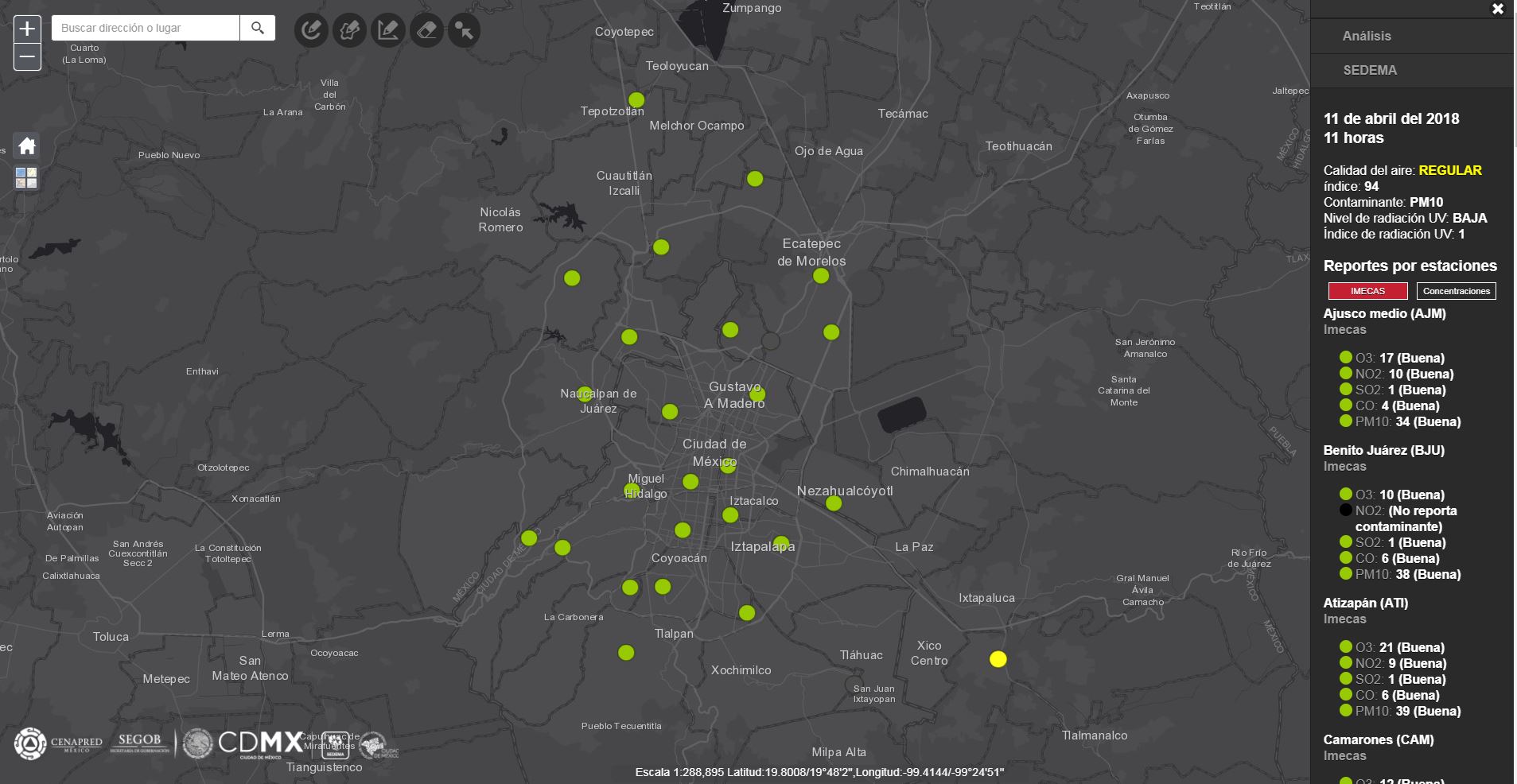This screenshot has height=784, width=1517.
Task: Click the station marker below Ojo de Agua
Action: (x=755, y=179)
